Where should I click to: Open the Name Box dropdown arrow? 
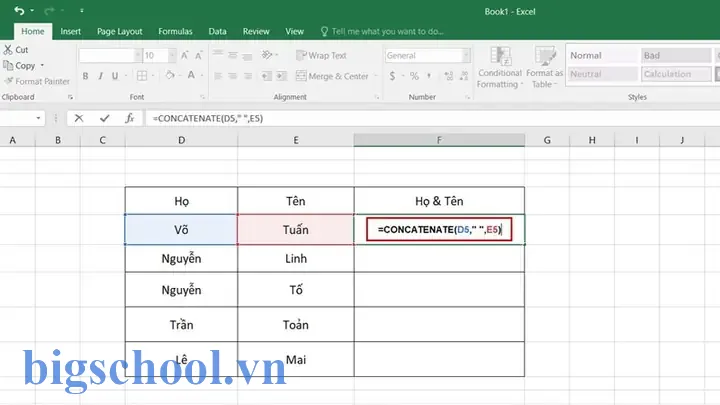(38, 118)
